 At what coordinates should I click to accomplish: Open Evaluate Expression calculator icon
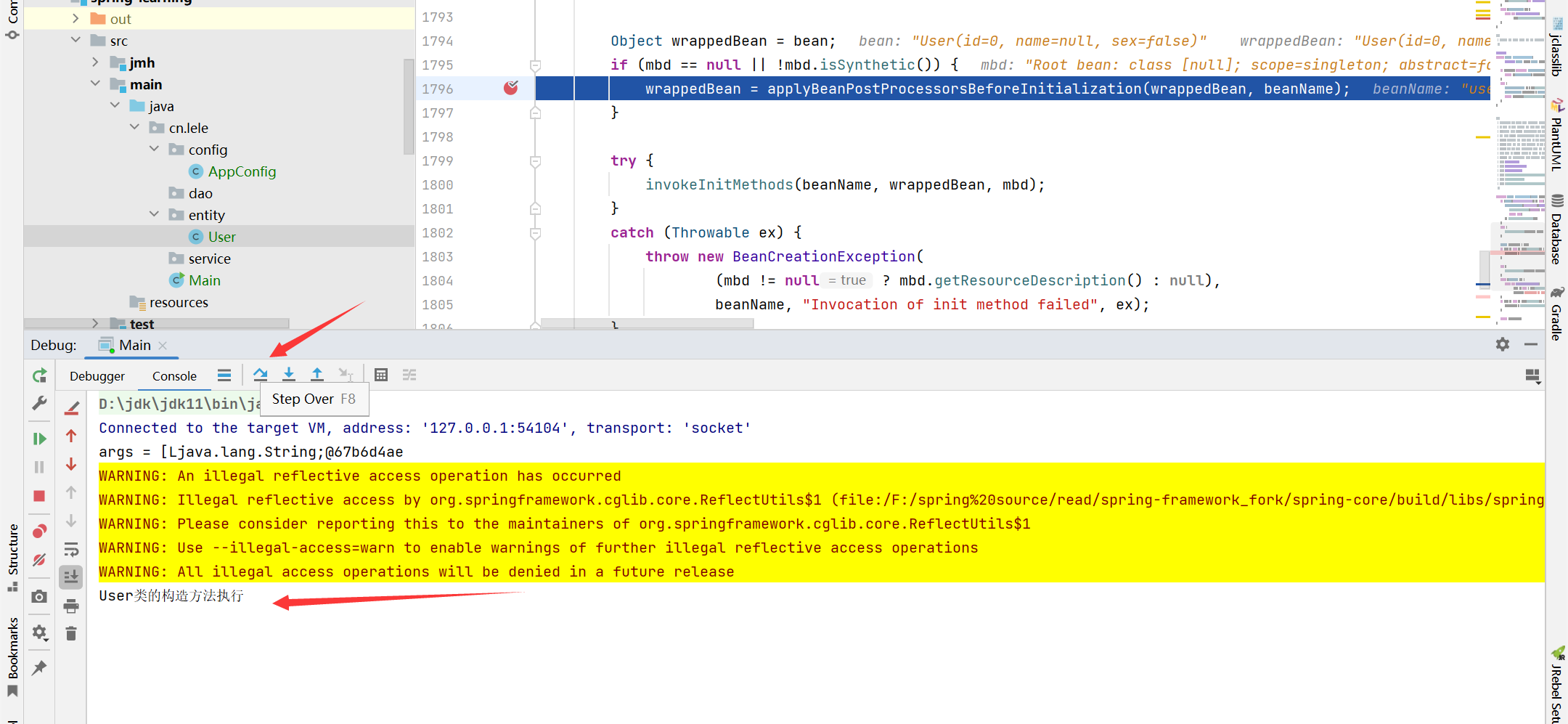[381, 375]
